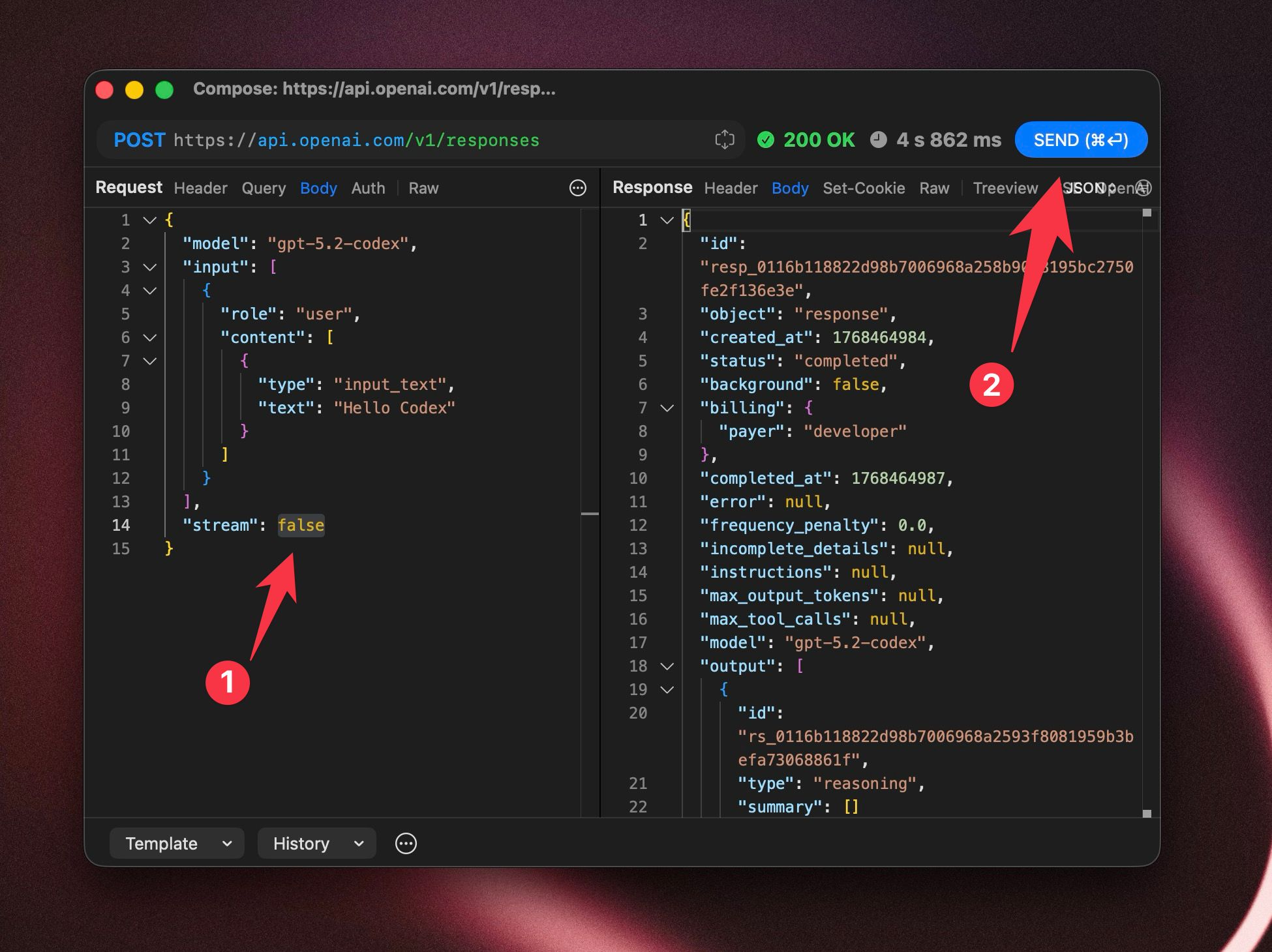Collapse the "content" array fold arrow
This screenshot has height=952, width=1272.
tap(149, 337)
